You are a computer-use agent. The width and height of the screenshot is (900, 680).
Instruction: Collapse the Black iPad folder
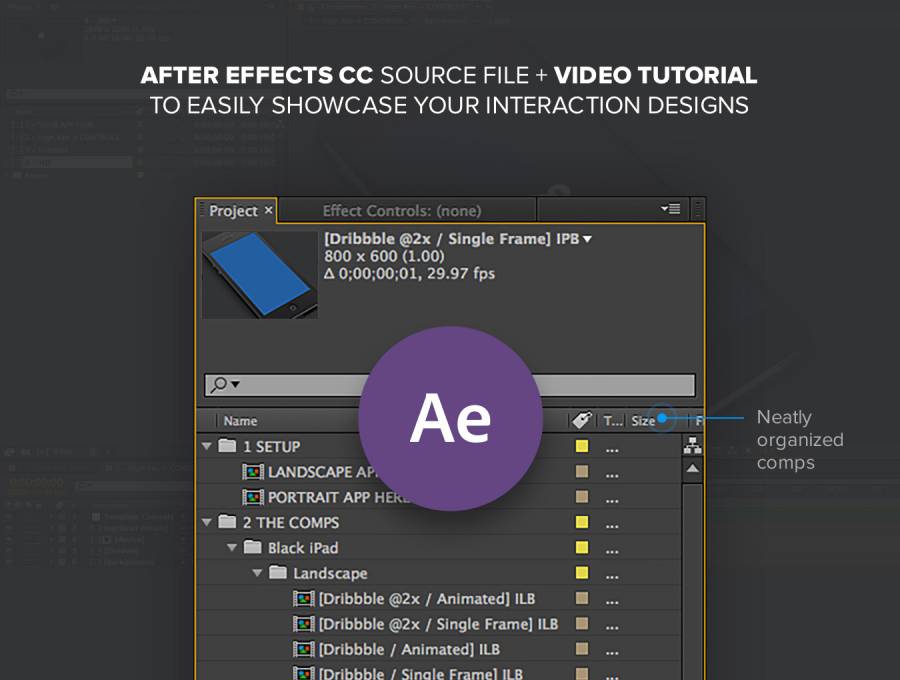232,548
